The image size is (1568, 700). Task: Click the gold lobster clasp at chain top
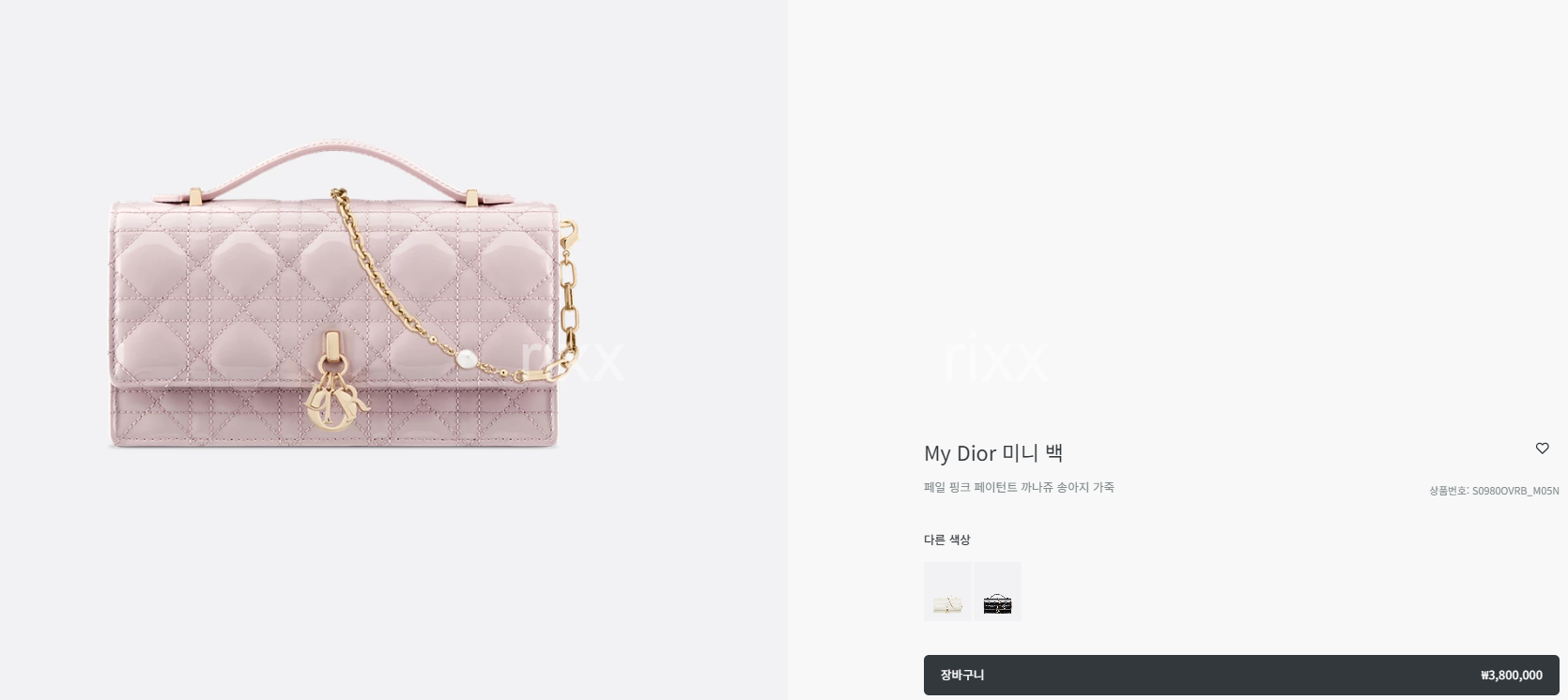[571, 233]
